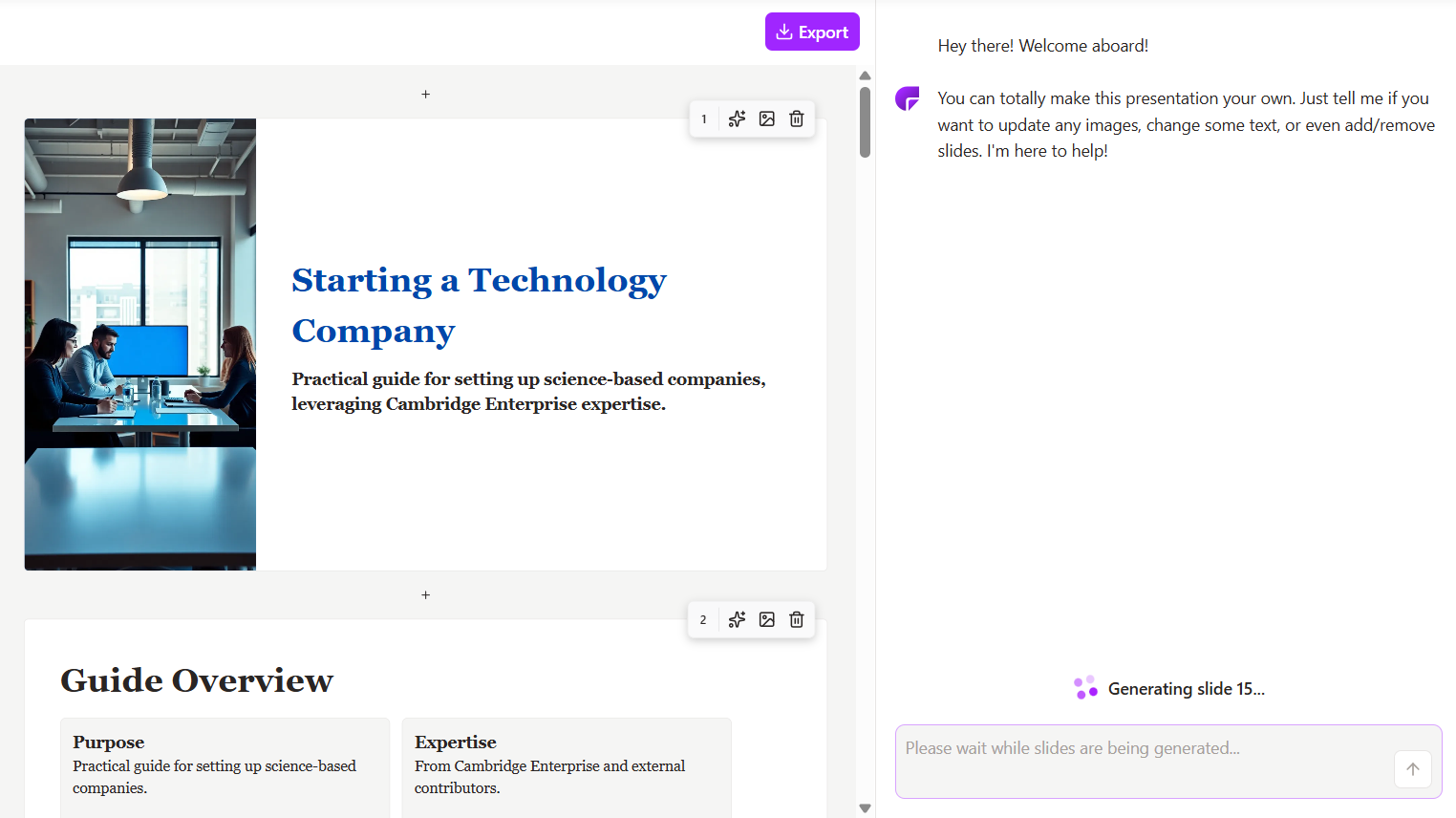Click the send arrow icon in chat
This screenshot has height=818, width=1456.
pos(1413,769)
